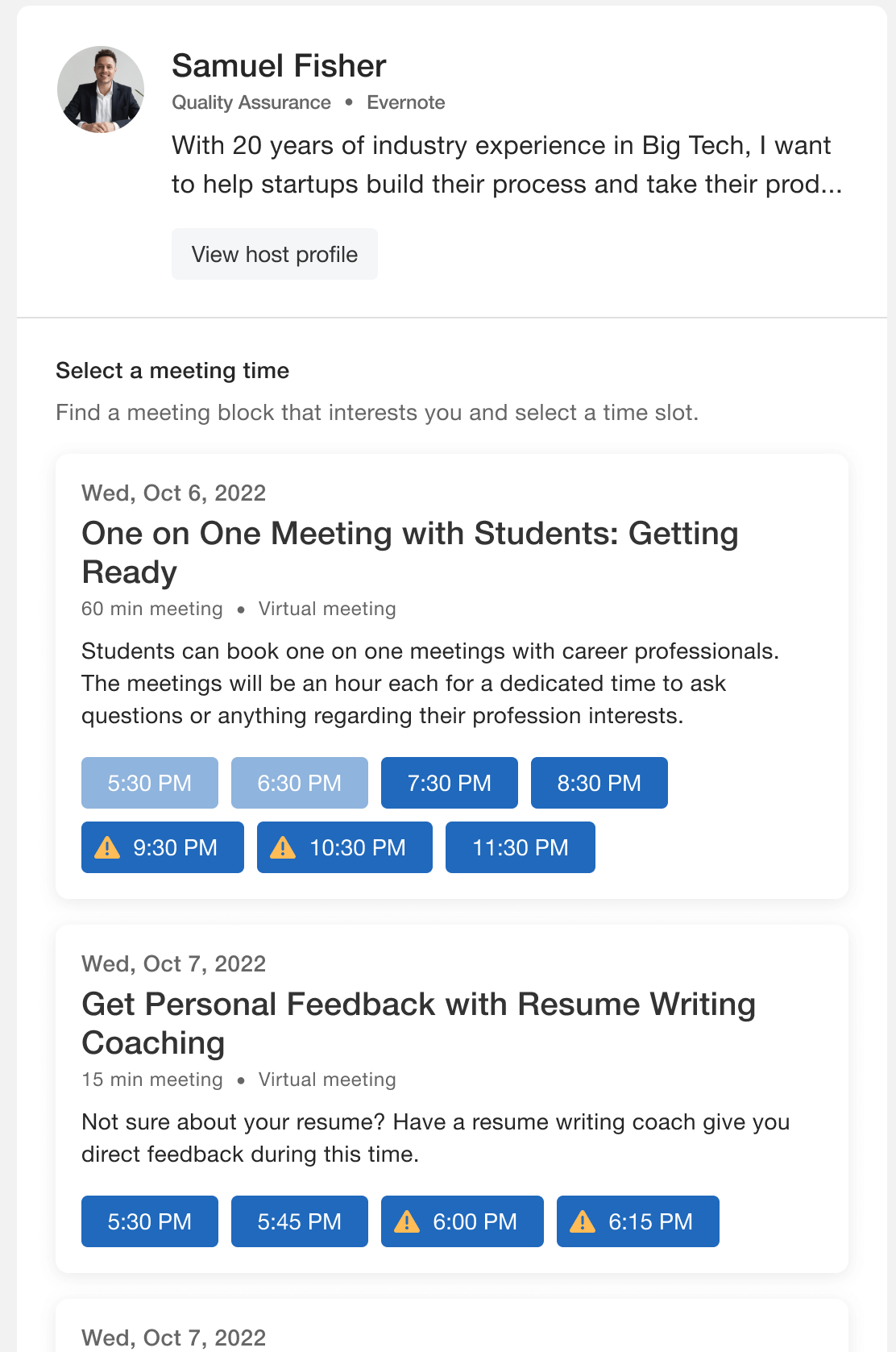Select the 7:30 PM time slot
The width and height of the screenshot is (896, 1352).
click(x=449, y=783)
